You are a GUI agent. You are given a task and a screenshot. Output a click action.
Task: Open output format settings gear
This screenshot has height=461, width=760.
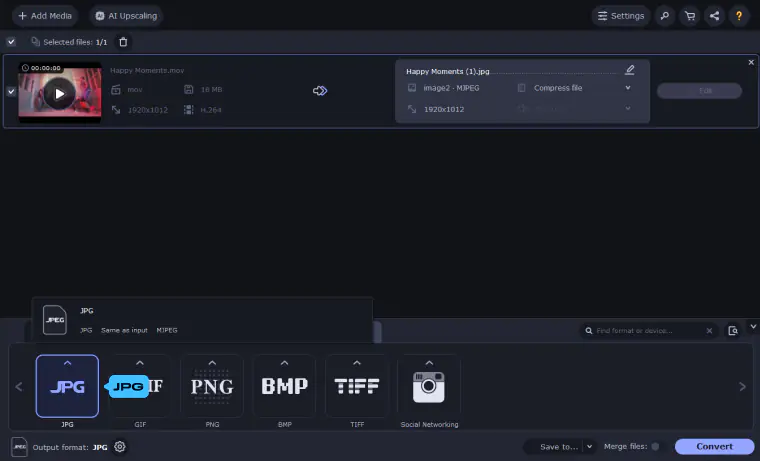[x=120, y=446]
